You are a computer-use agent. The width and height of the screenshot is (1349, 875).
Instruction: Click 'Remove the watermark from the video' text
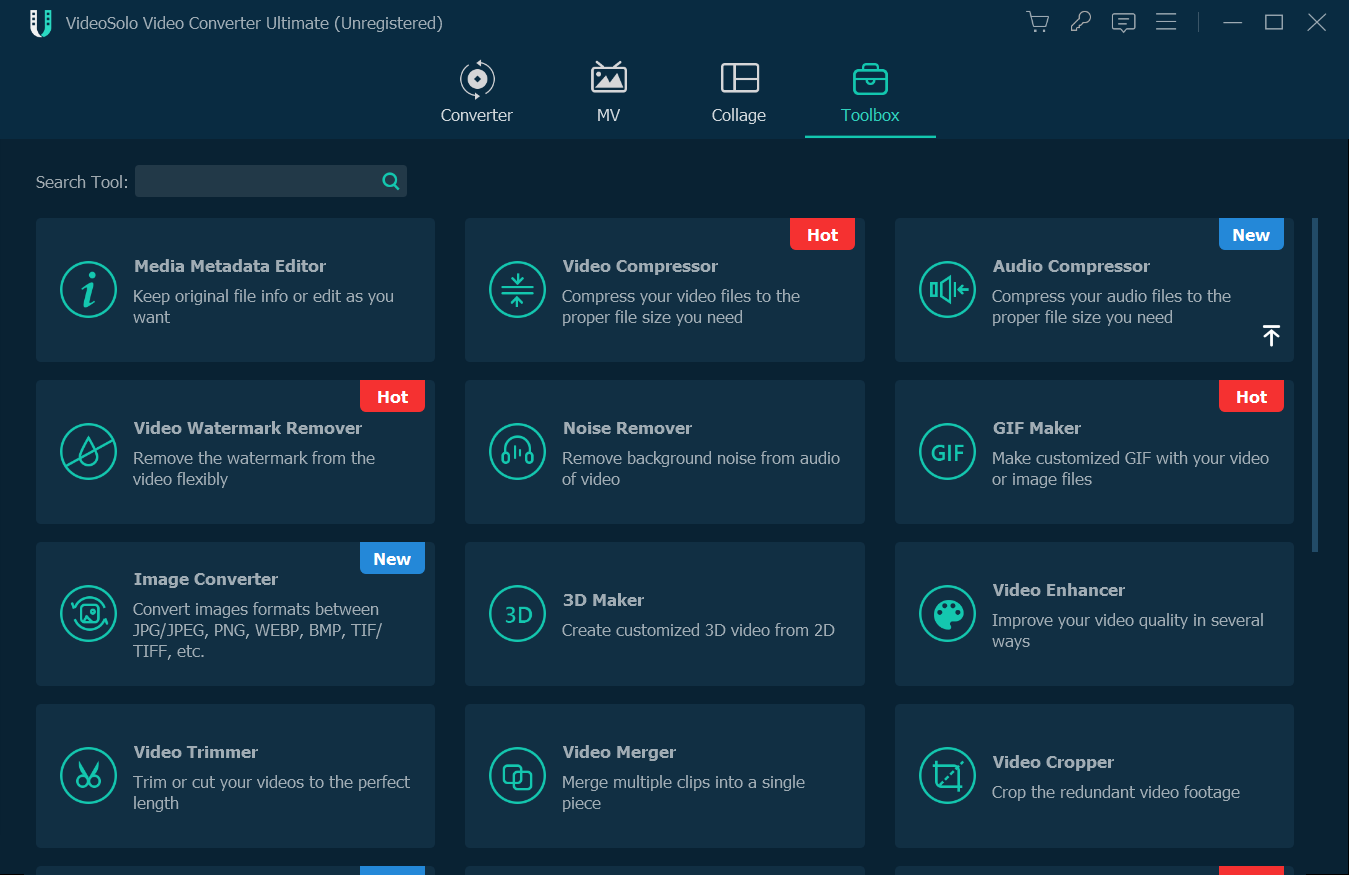pos(254,468)
